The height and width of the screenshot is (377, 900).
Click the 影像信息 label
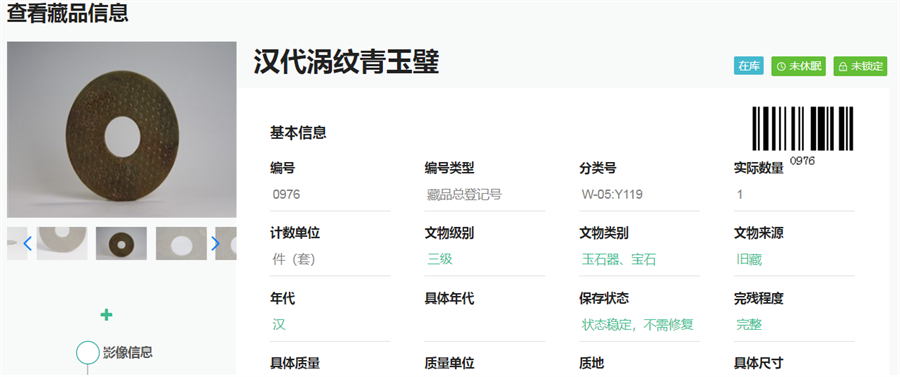point(128,352)
